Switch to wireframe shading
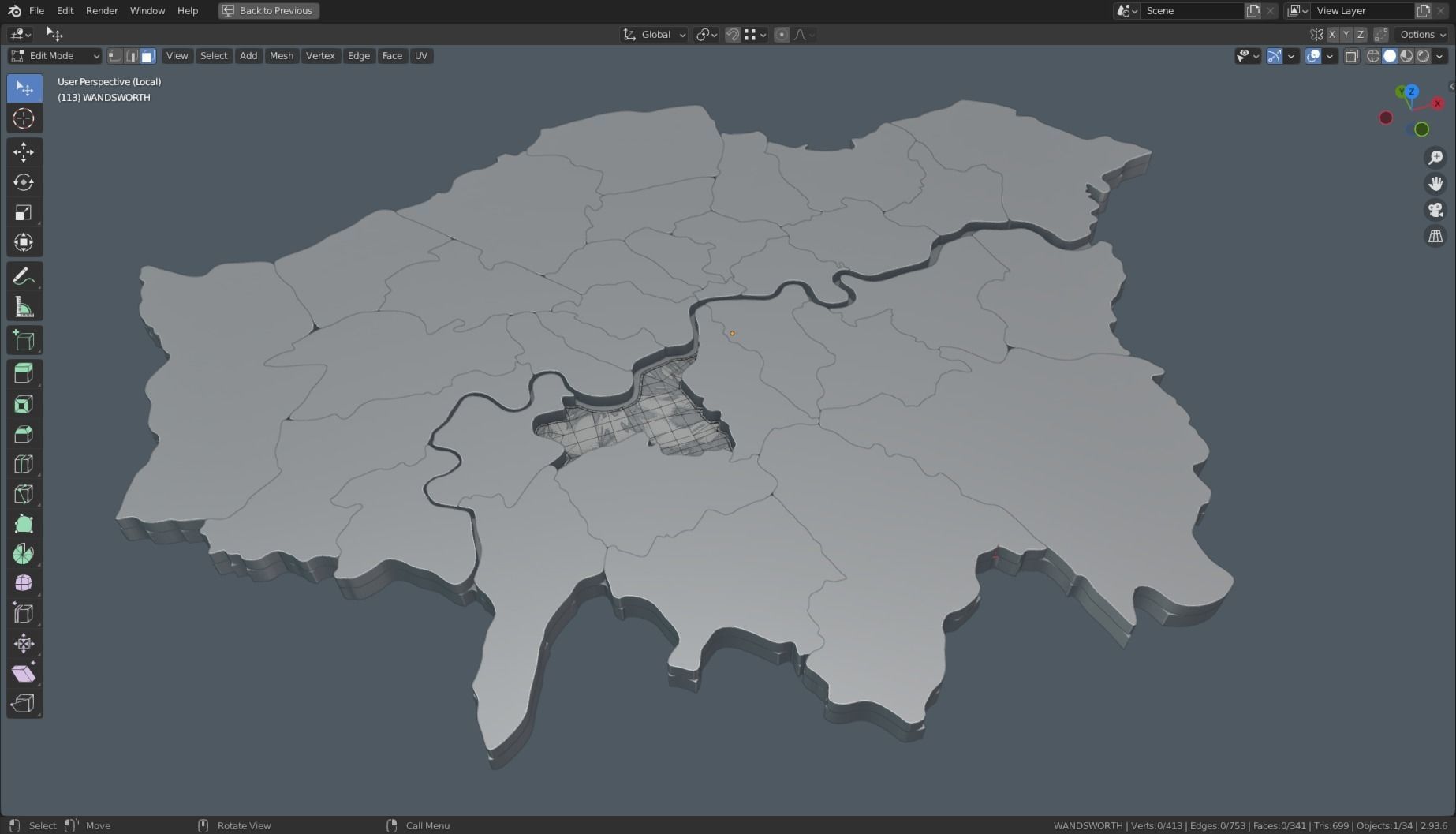 point(1373,56)
